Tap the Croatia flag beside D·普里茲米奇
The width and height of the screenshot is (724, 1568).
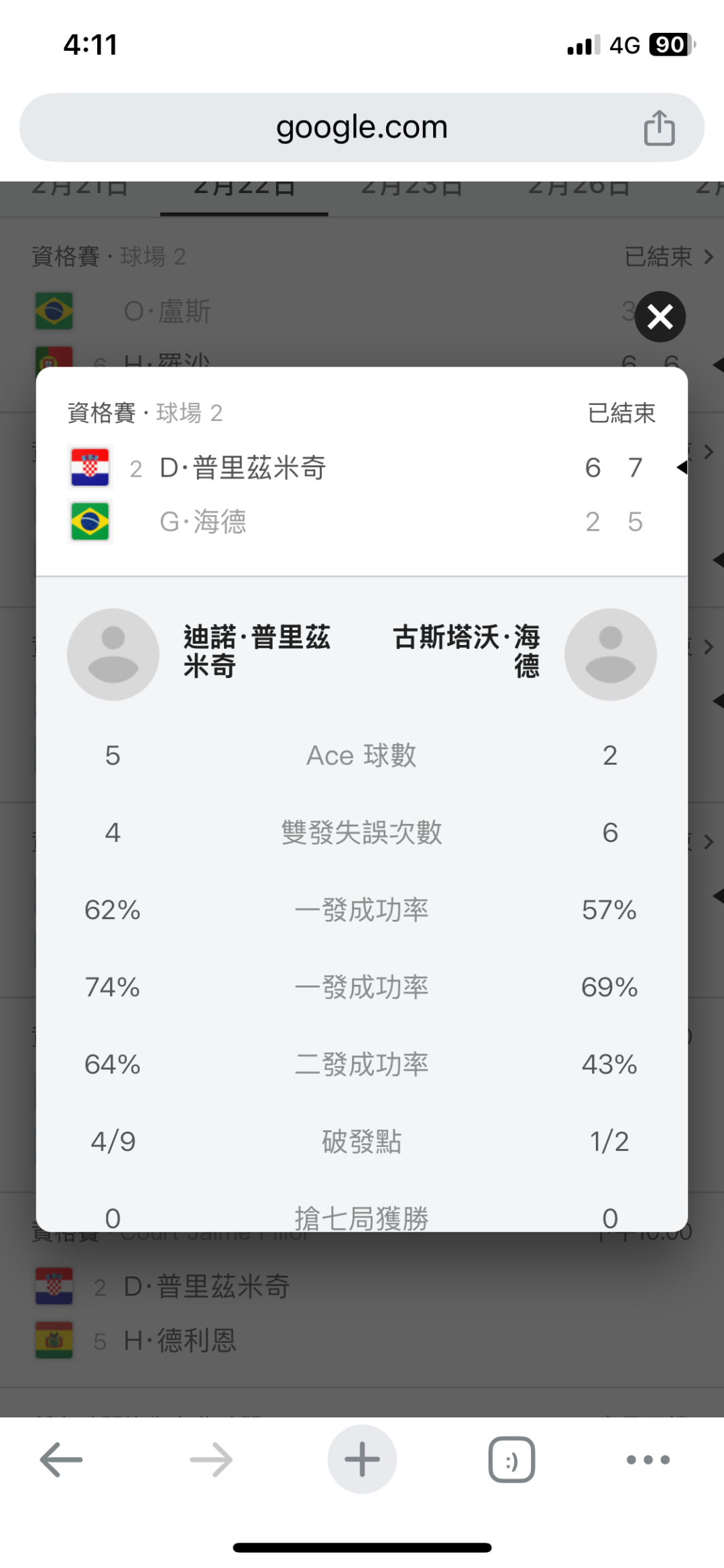pyautogui.click(x=90, y=467)
